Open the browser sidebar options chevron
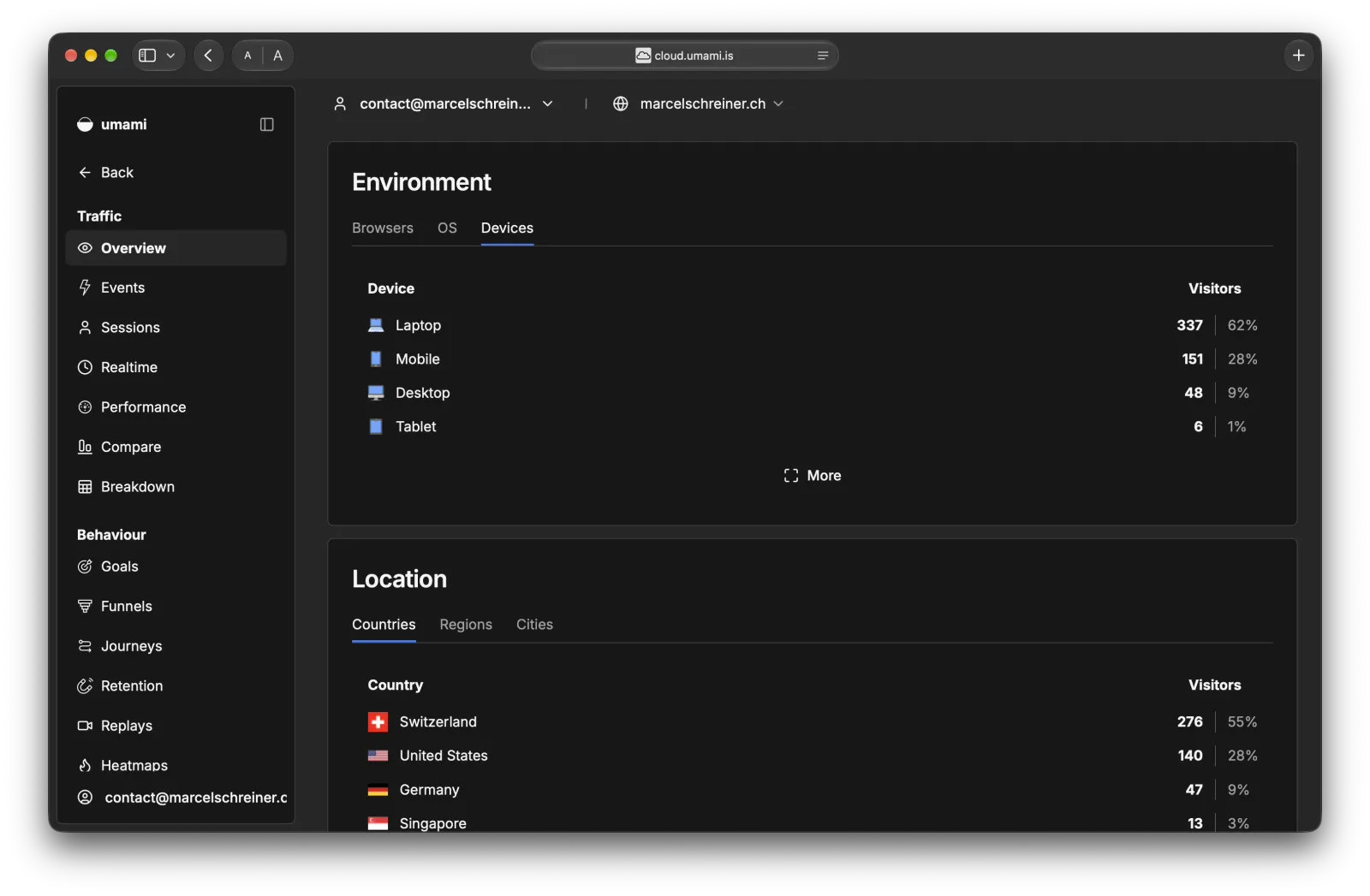 click(171, 56)
